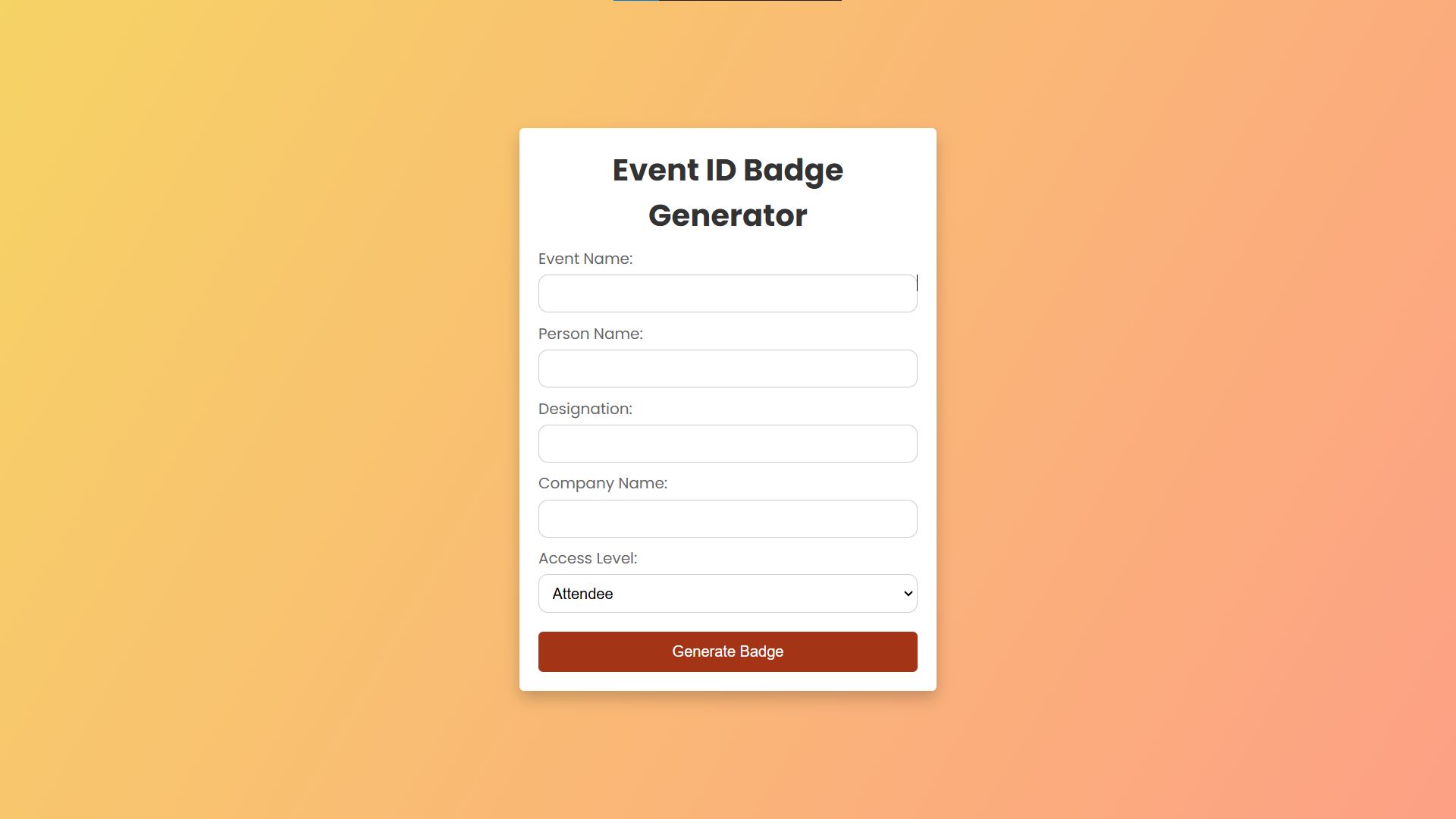Click the 'Event Name:' label
1456x819 pixels.
(585, 259)
